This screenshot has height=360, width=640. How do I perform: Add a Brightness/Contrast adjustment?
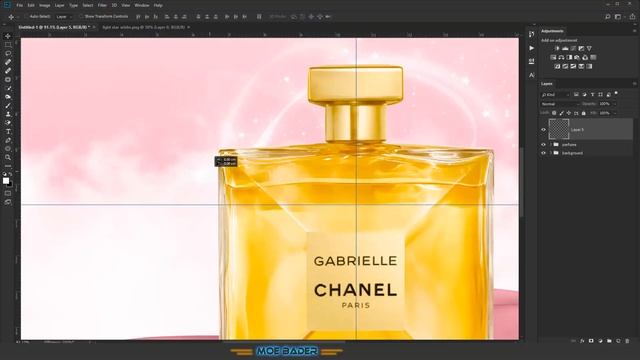click(557, 49)
